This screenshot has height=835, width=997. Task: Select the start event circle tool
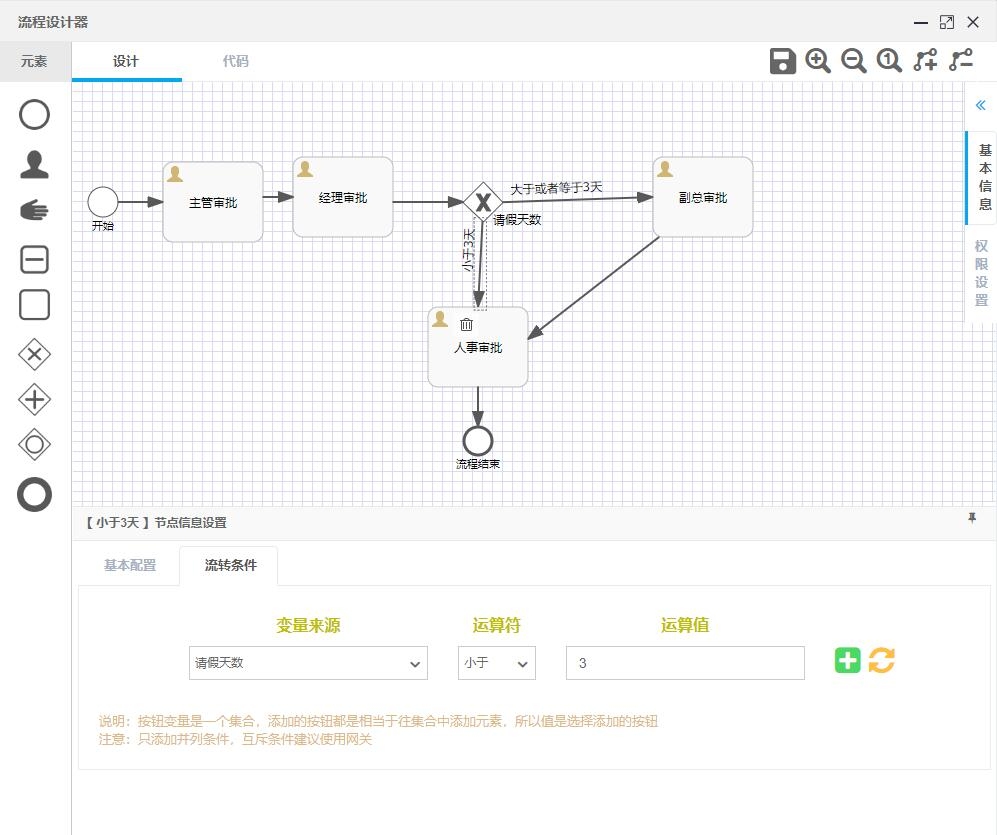click(34, 114)
